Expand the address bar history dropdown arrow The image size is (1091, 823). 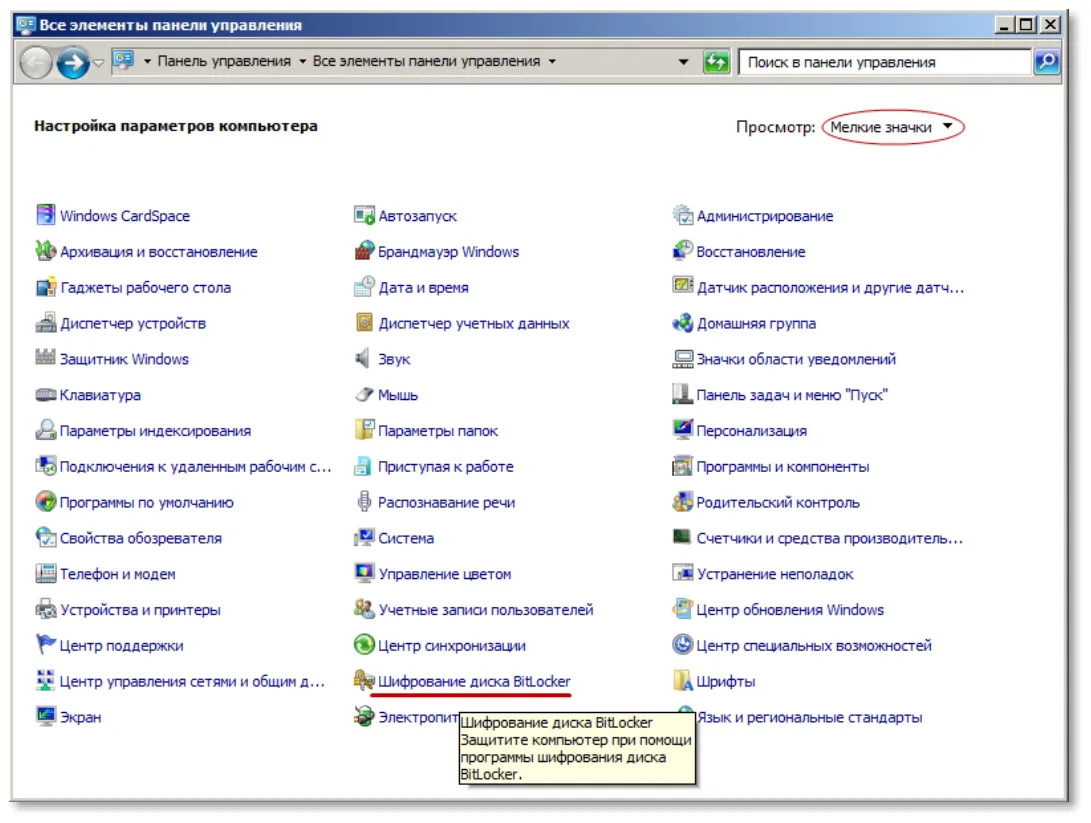click(x=683, y=62)
